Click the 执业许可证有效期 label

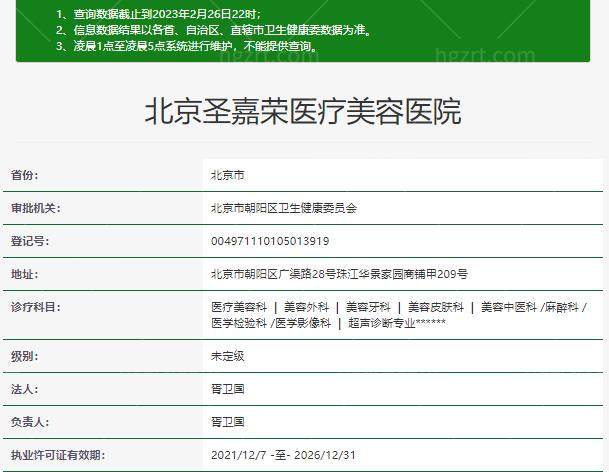(x=58, y=455)
